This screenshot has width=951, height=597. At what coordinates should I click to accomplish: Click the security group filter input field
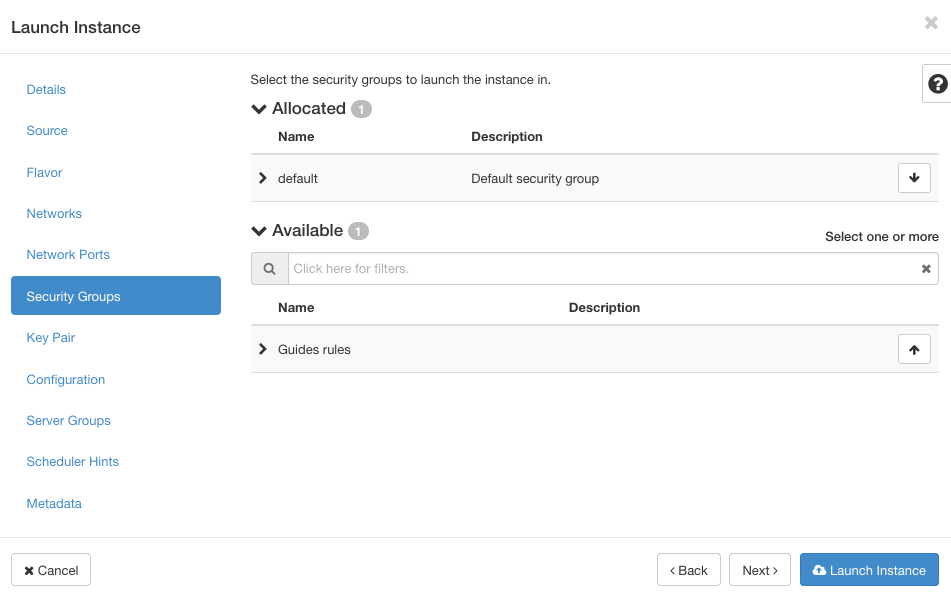550,268
